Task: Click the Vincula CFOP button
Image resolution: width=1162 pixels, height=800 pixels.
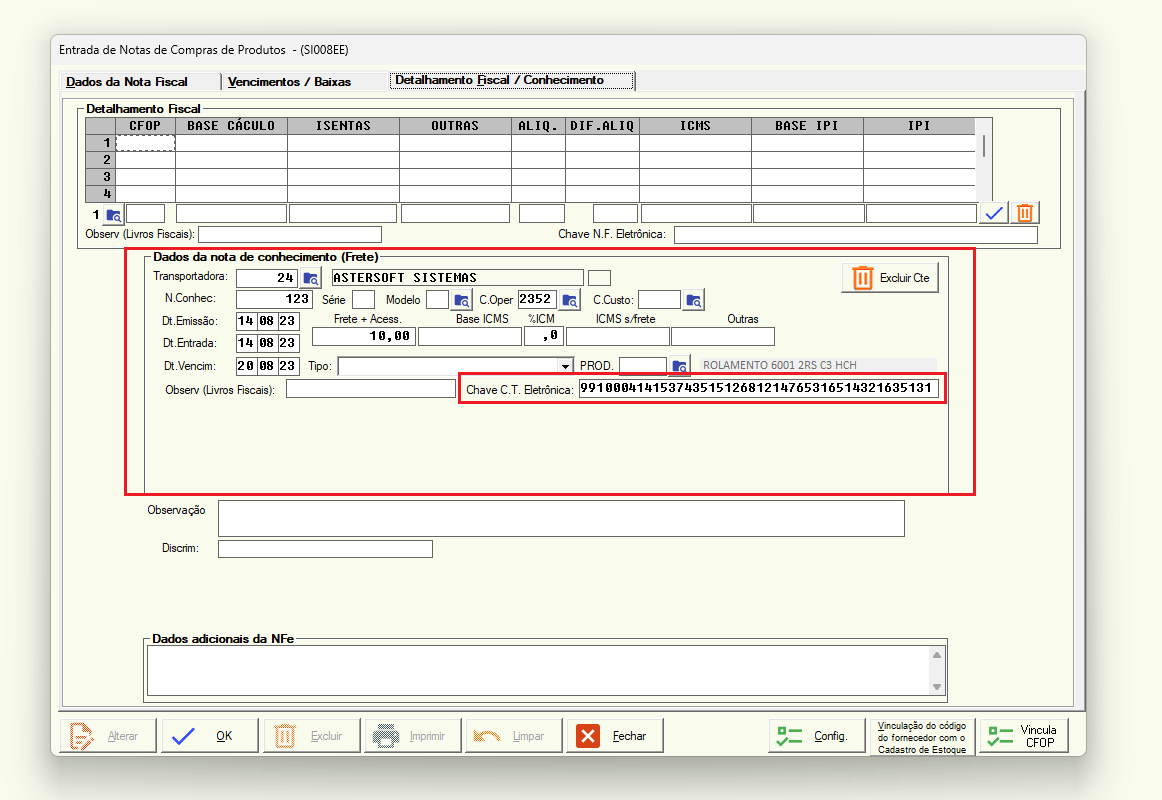Action: [1024, 736]
